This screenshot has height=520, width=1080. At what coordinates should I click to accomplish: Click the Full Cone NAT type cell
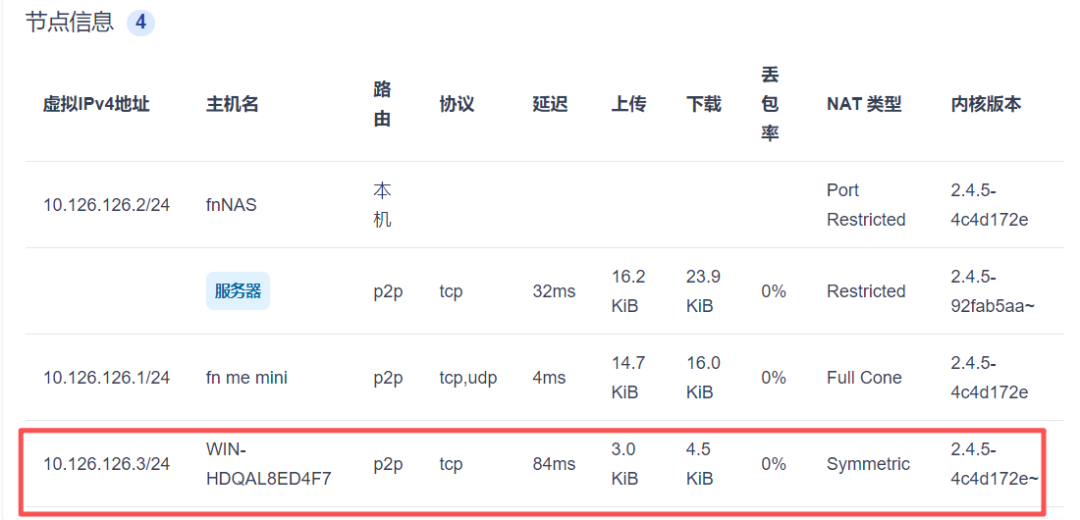coord(864,378)
